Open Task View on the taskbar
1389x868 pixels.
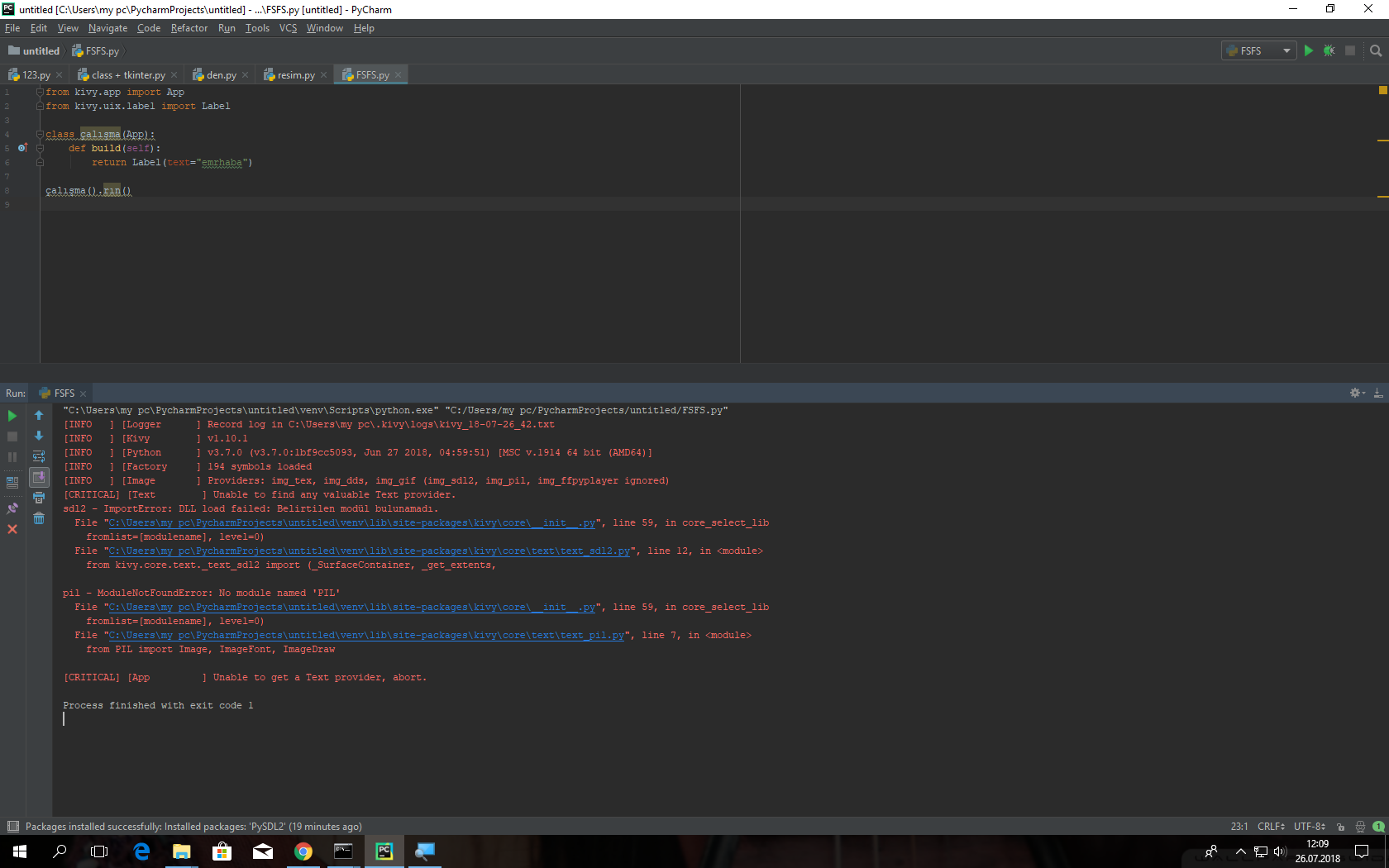[x=99, y=851]
